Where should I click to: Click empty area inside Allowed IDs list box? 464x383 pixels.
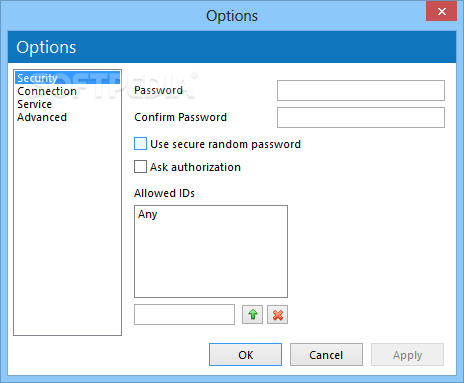pos(211,260)
